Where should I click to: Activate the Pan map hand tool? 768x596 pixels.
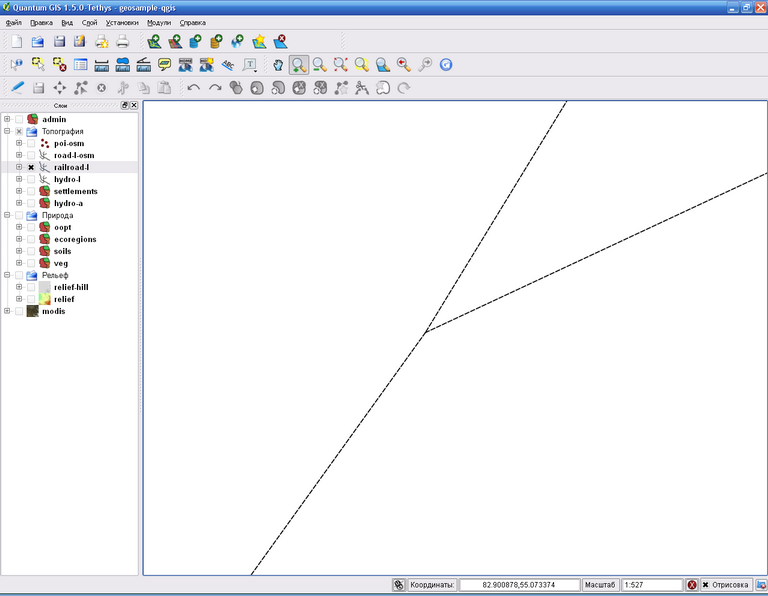277,65
